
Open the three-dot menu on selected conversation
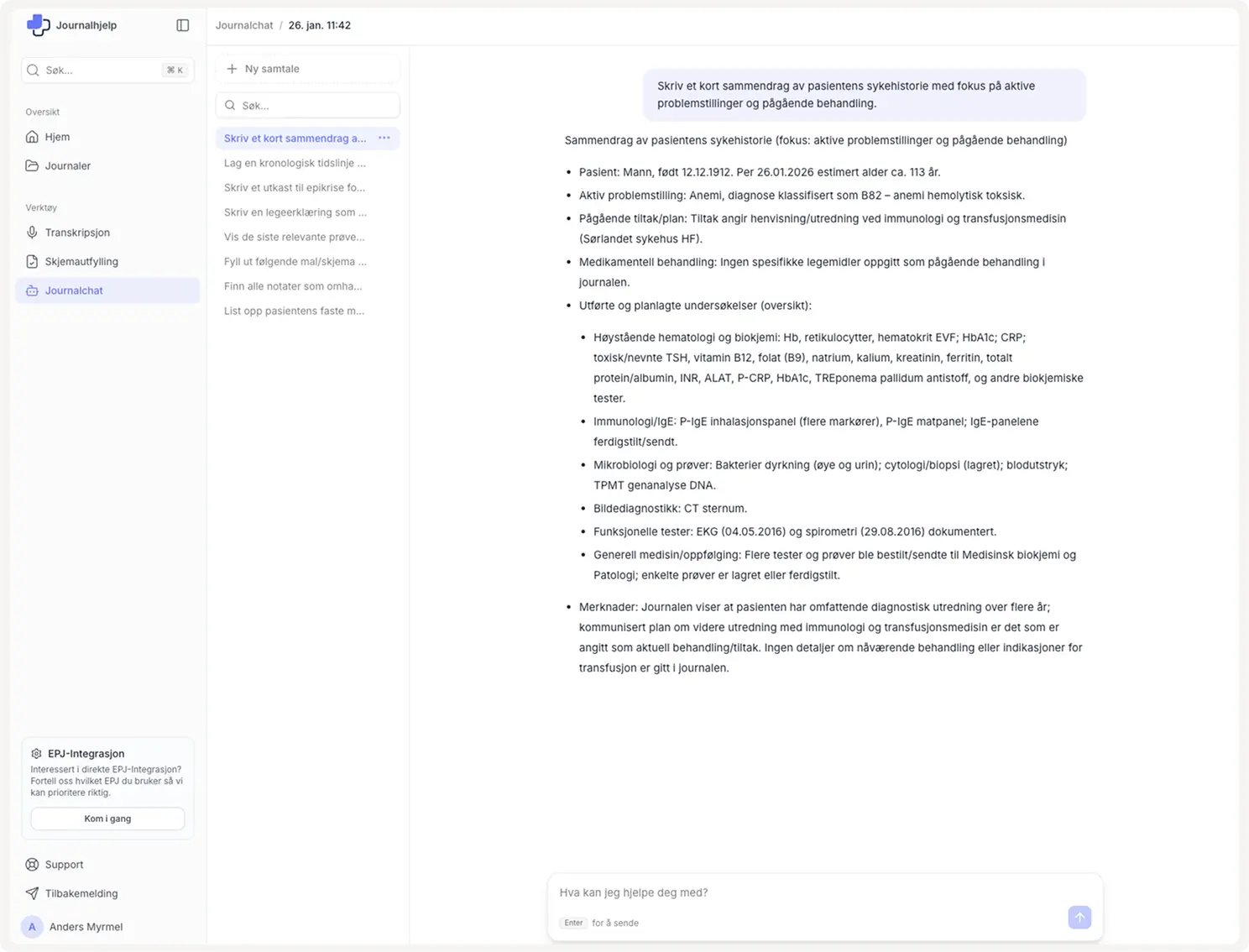384,139
